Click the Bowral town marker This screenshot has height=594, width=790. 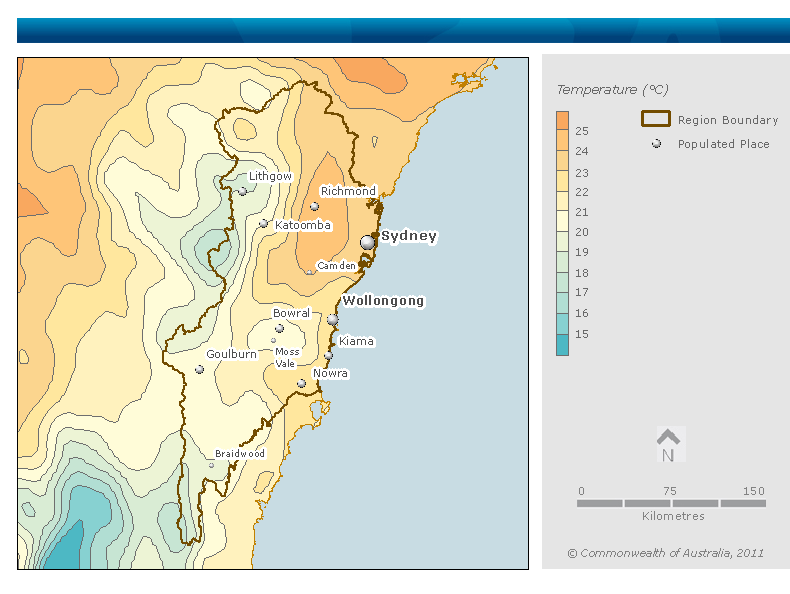[x=279, y=328]
